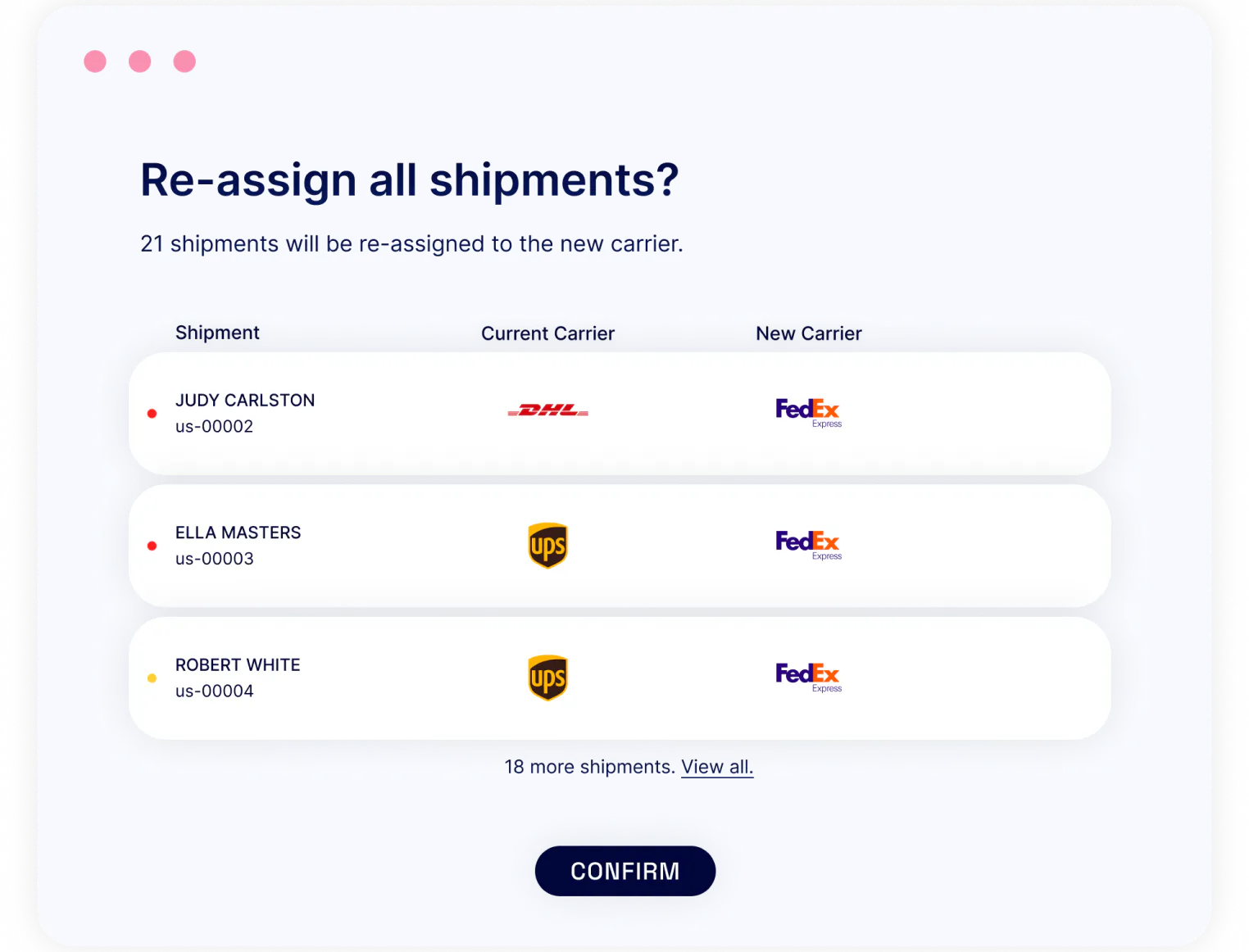
Task: Select the Robert White shipment name
Action: tap(238, 665)
